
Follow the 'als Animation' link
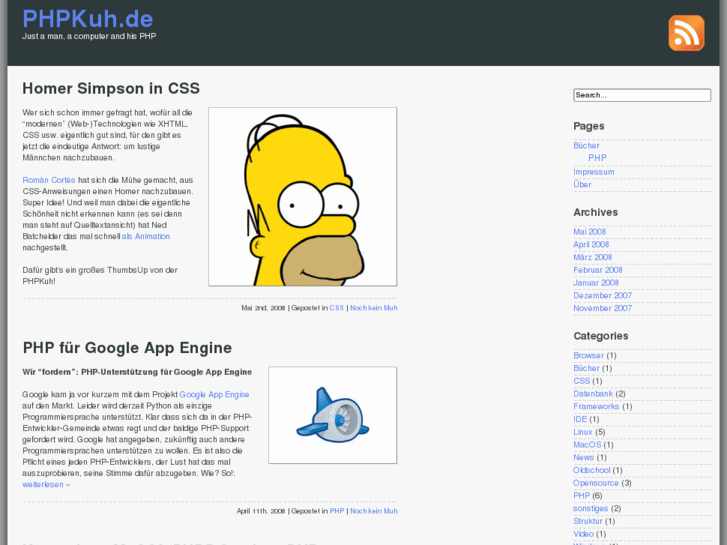pyautogui.click(x=146, y=236)
